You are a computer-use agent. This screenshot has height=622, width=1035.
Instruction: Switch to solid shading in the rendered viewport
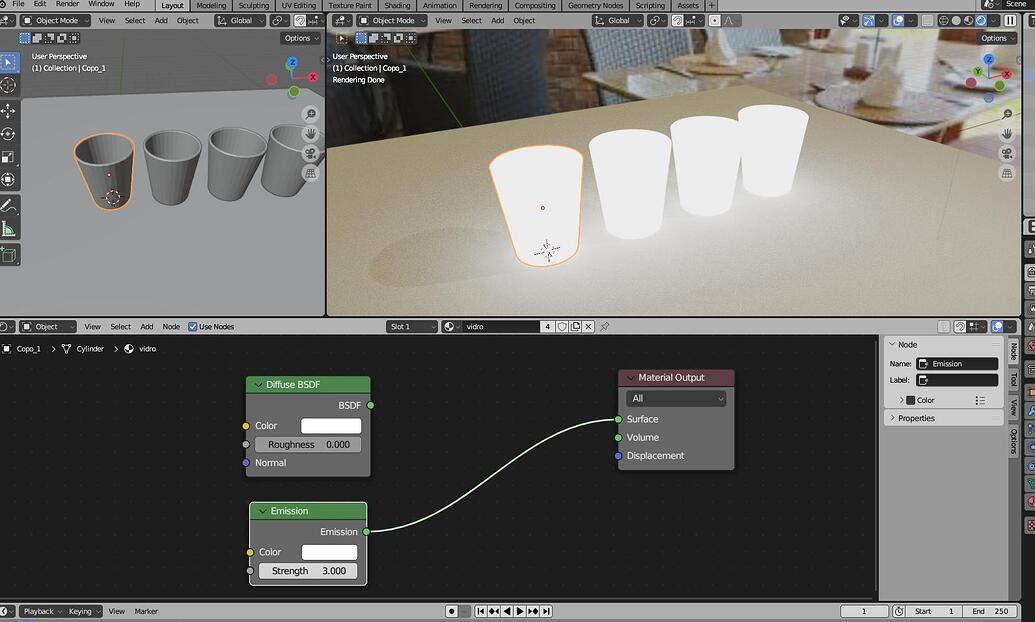956,20
